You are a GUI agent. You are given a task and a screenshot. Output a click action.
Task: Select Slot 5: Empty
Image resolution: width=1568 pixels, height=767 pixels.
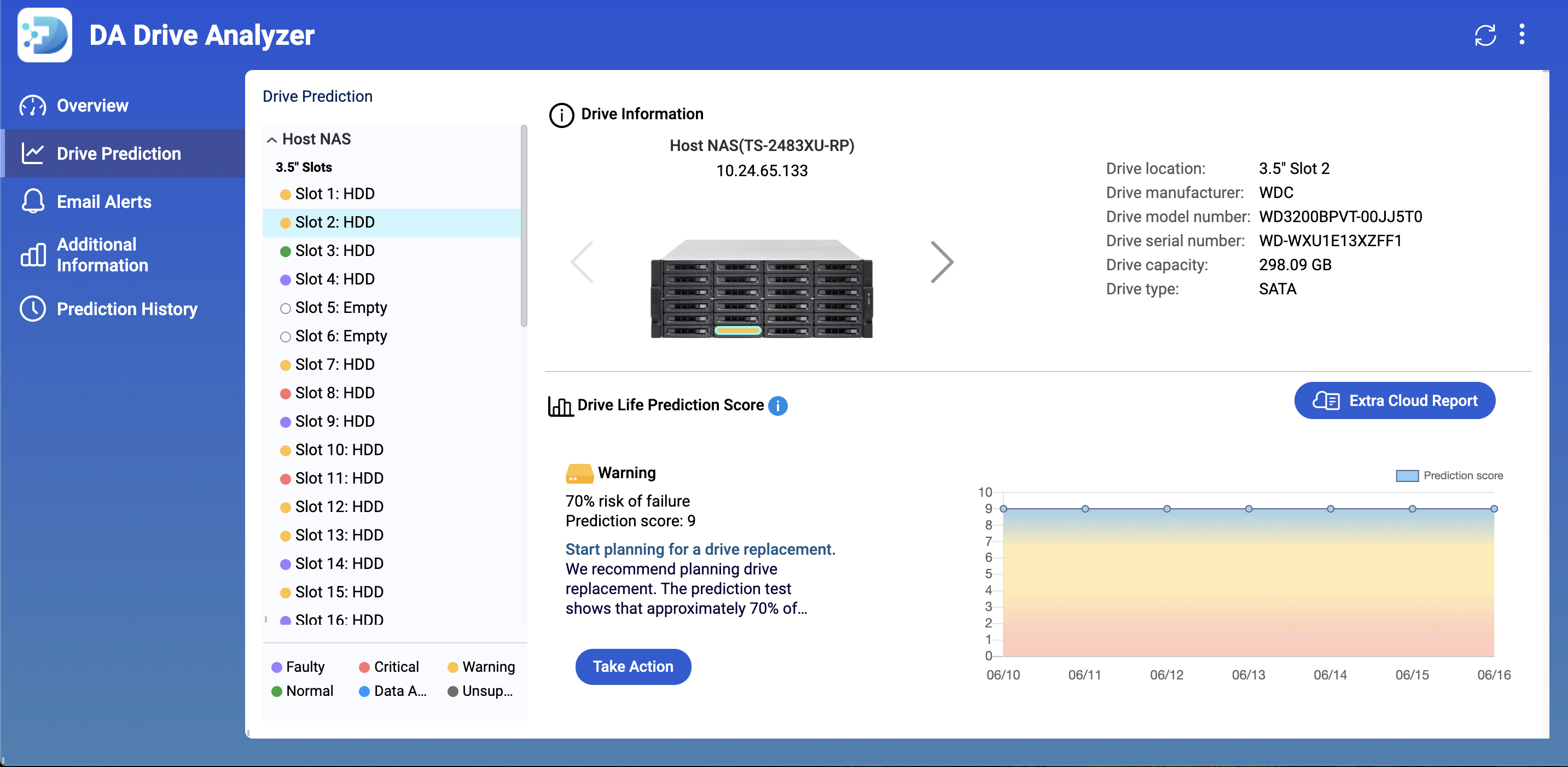341,307
